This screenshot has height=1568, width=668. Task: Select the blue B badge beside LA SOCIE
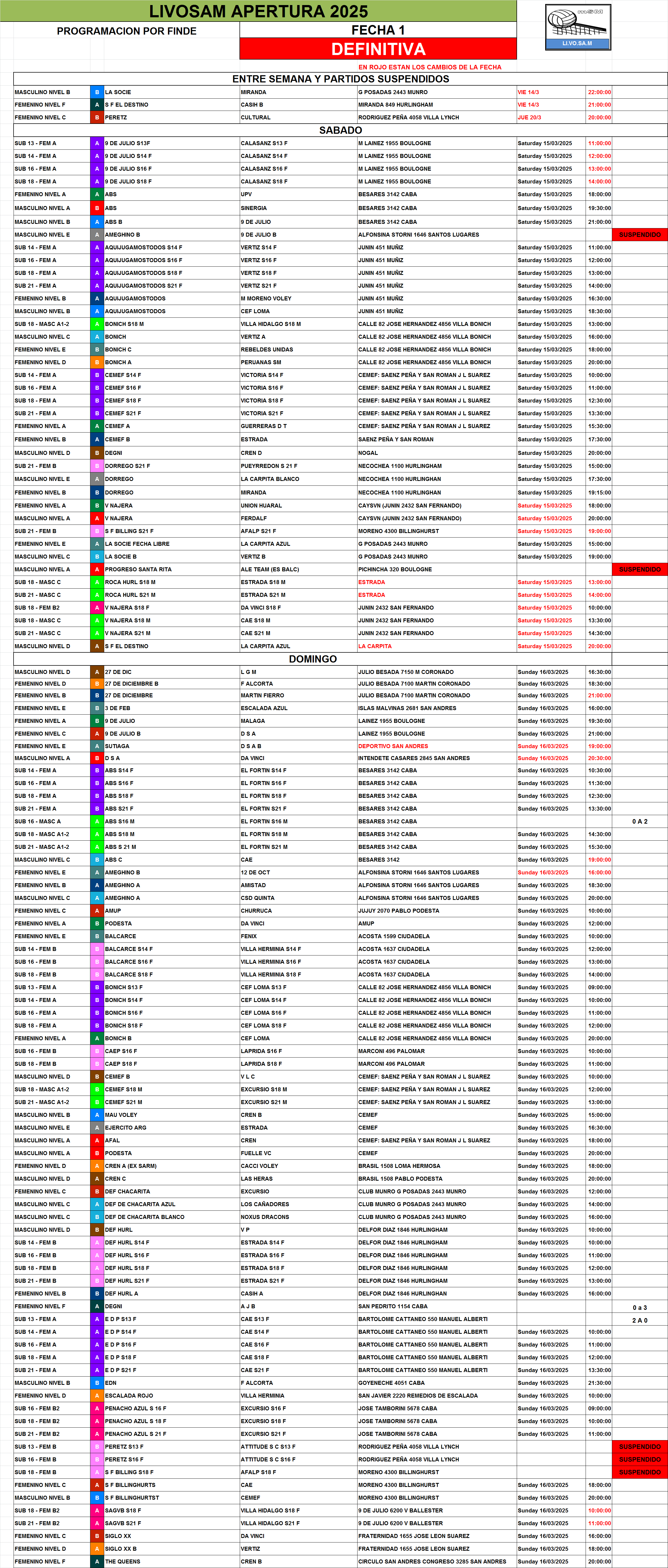point(97,93)
